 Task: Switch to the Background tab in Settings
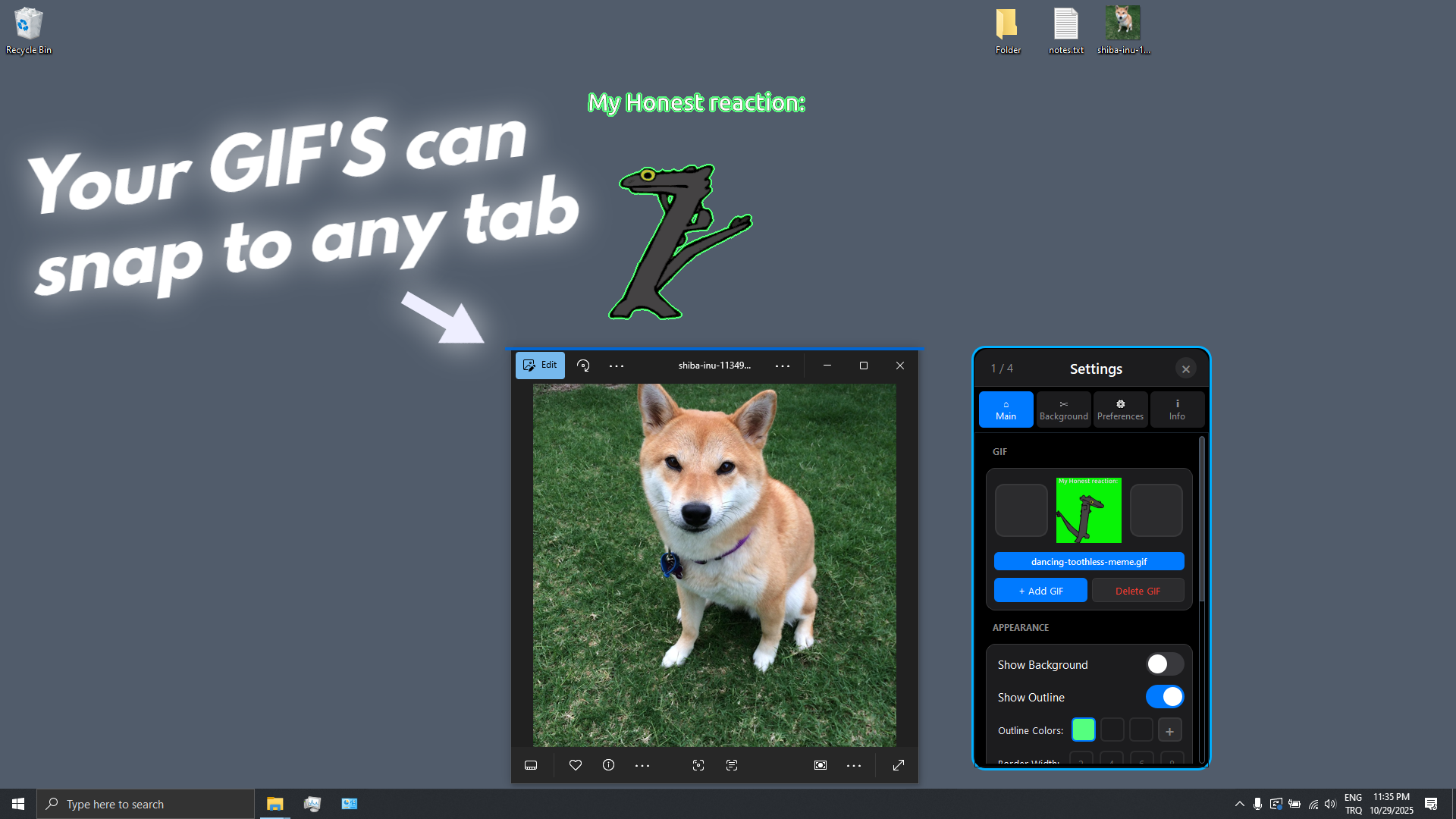tap(1063, 409)
